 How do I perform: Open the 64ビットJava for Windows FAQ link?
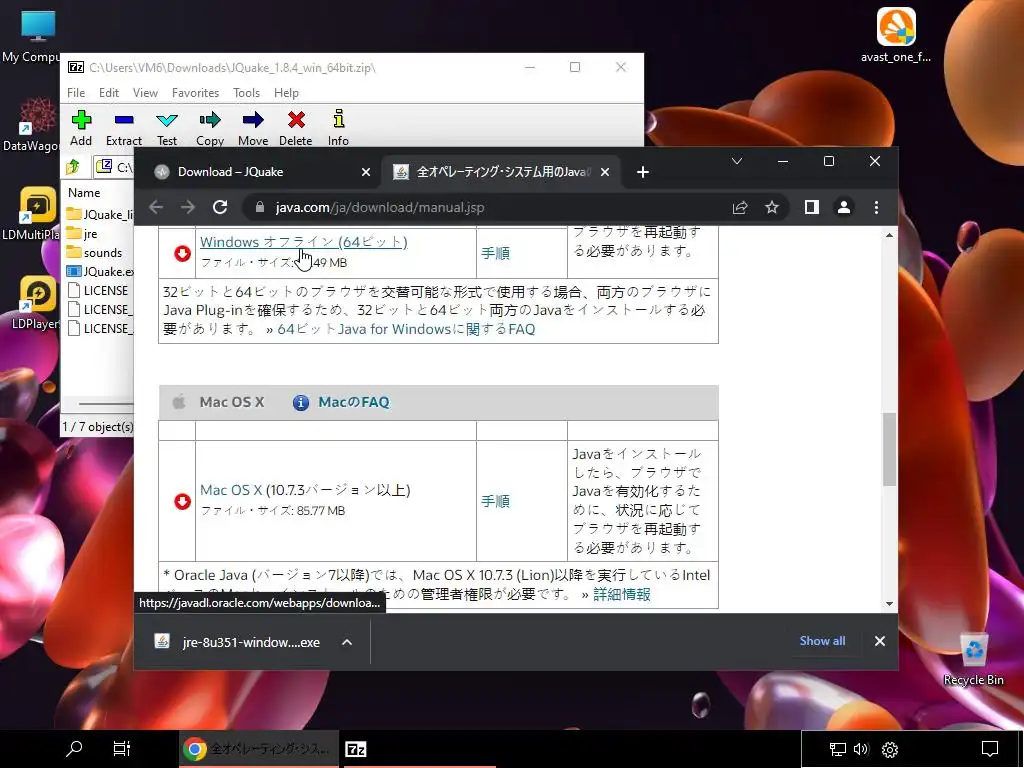pyautogui.click(x=406, y=329)
